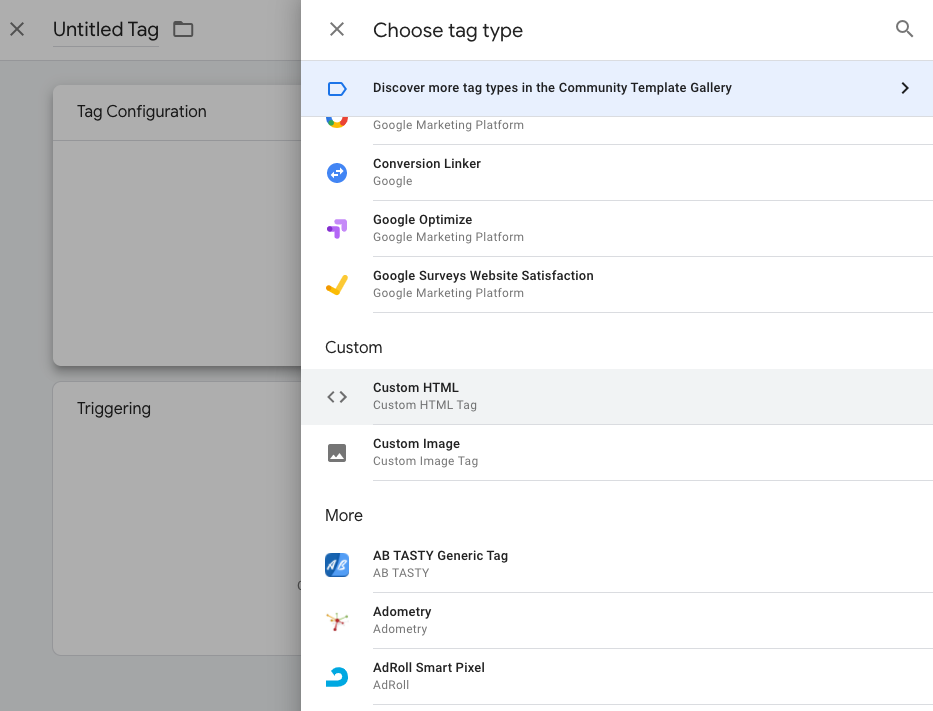The width and height of the screenshot is (933, 711).
Task: Open the tag folder icon
Action: (x=183, y=29)
